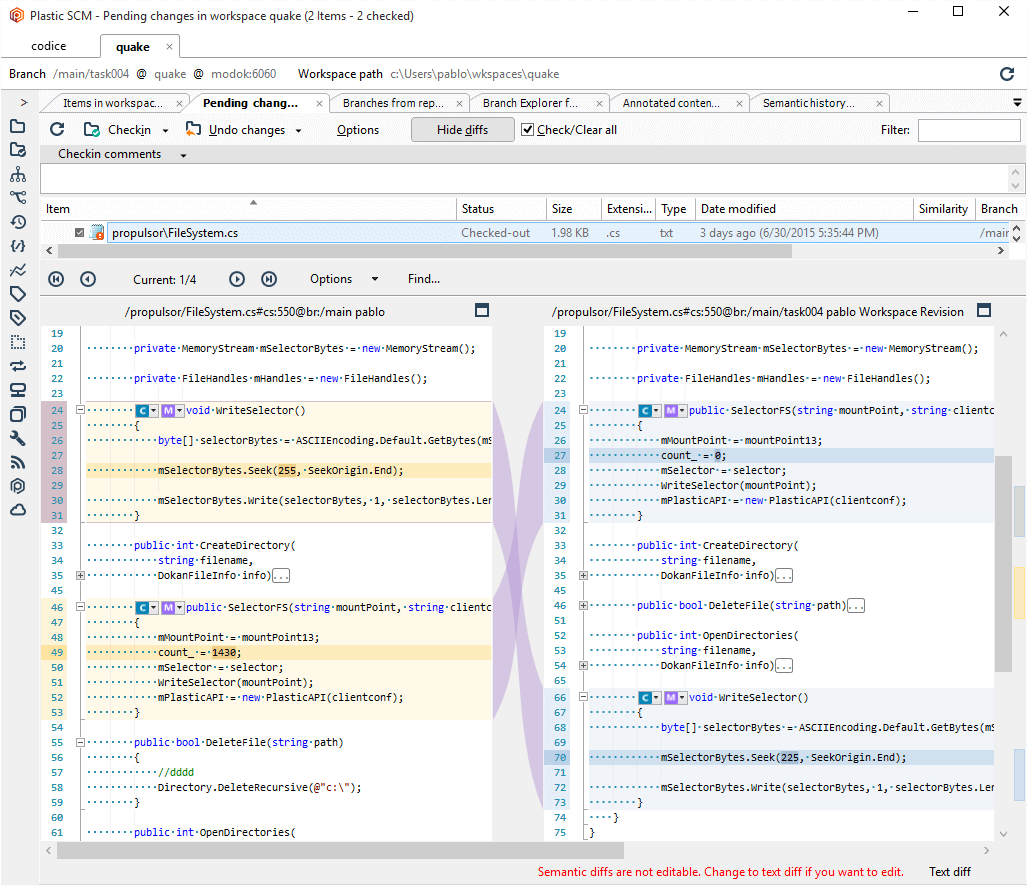The width and height of the screenshot is (1028, 886).
Task: Open the Checkin comments dropdown
Action: pyautogui.click(x=182, y=153)
